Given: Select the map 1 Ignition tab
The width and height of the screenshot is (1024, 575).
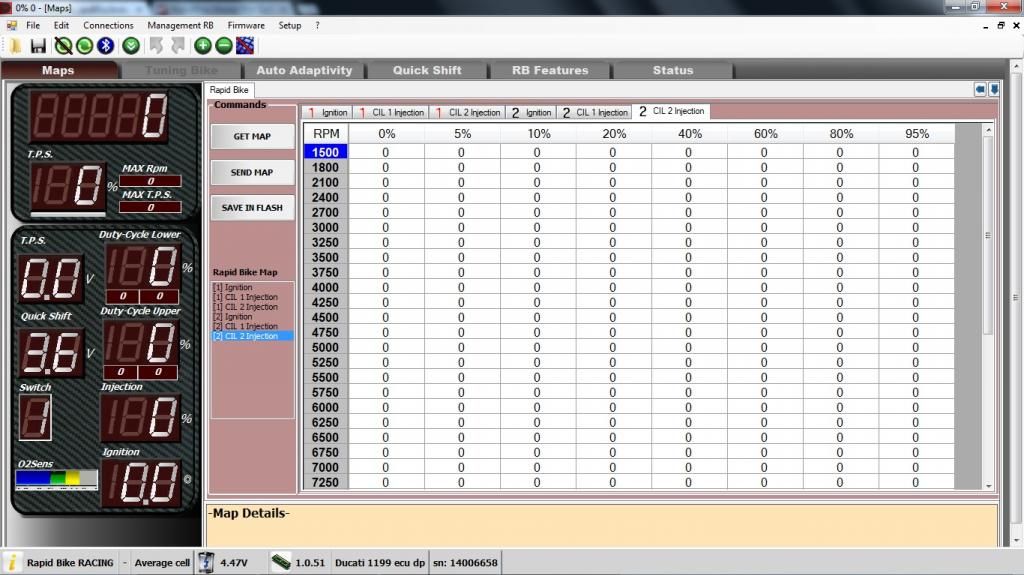Looking at the screenshot, I should (x=327, y=112).
